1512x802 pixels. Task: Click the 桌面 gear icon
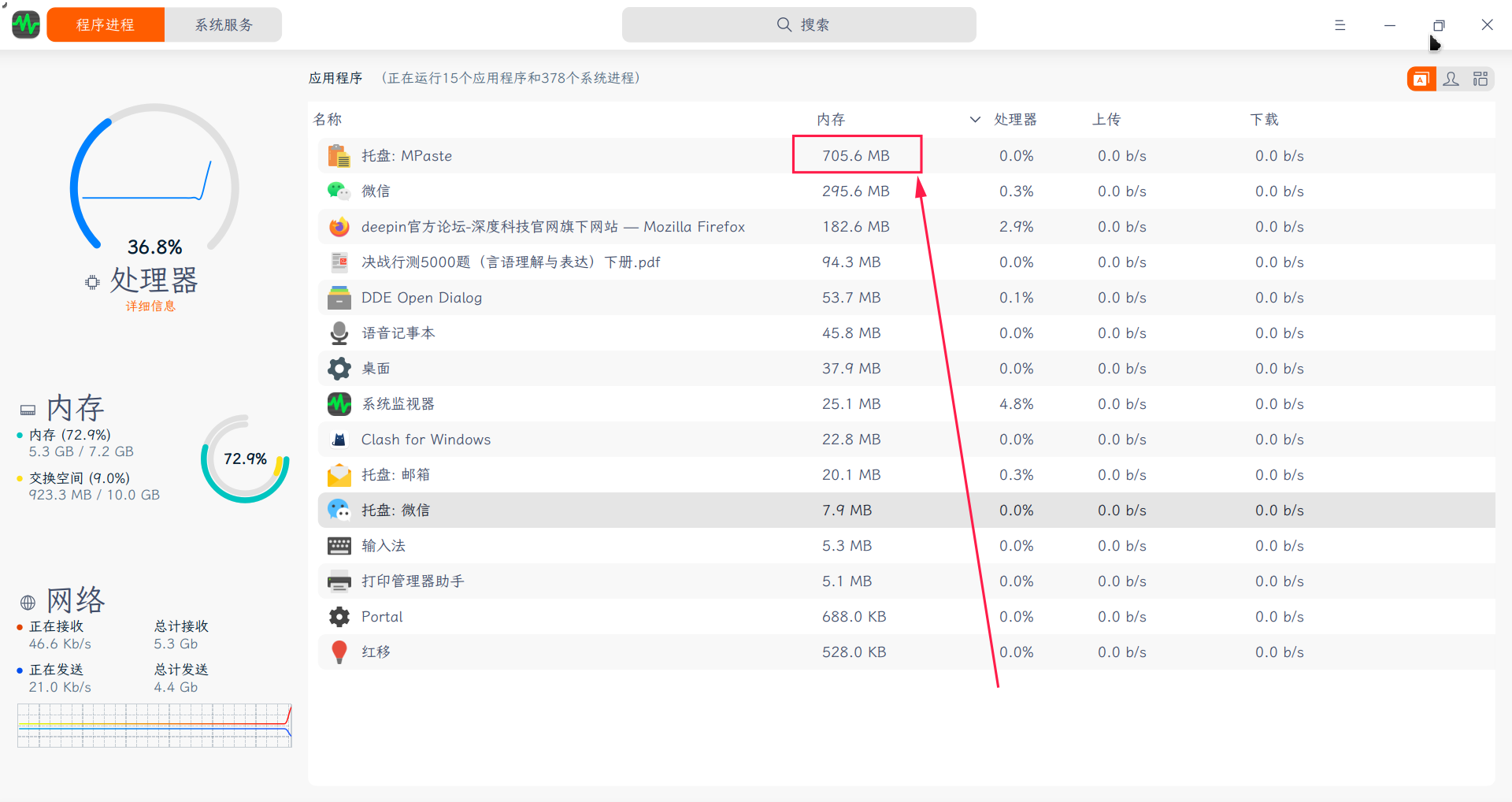click(x=339, y=369)
